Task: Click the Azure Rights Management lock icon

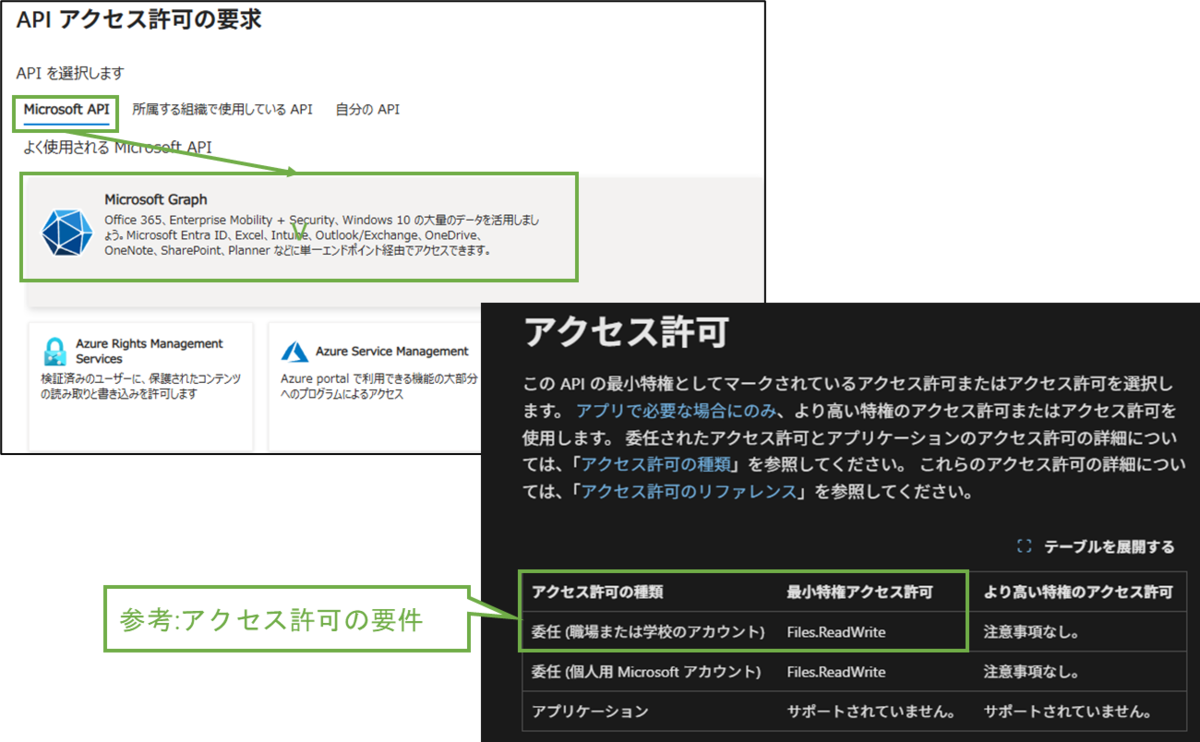Action: 54,351
